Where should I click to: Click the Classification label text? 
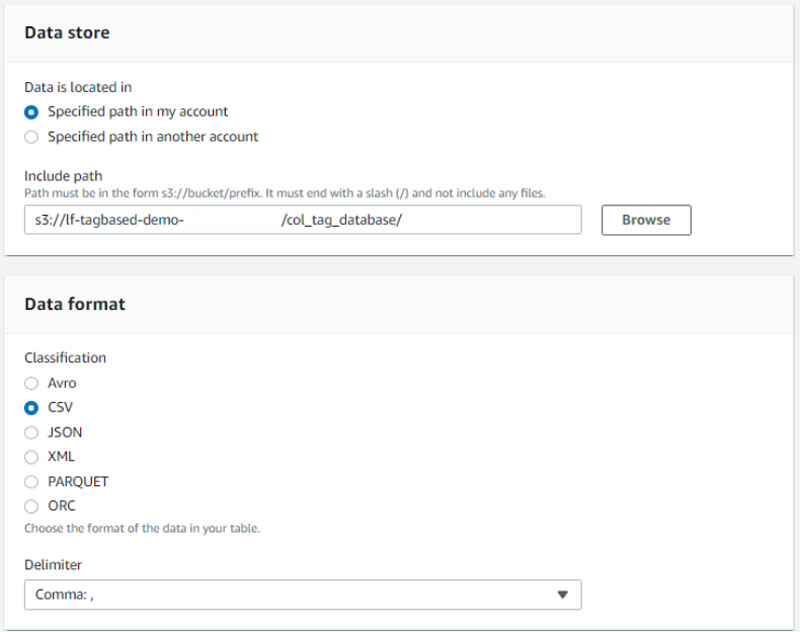[65, 358]
